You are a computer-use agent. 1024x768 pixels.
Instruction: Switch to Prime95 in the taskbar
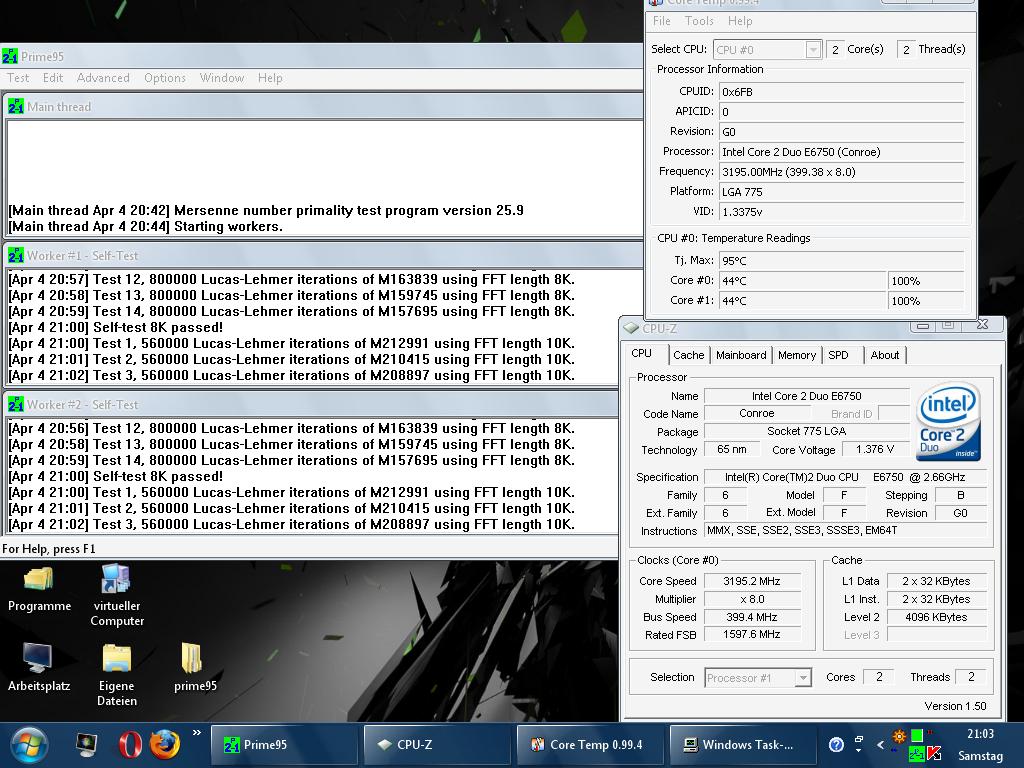[x=285, y=744]
